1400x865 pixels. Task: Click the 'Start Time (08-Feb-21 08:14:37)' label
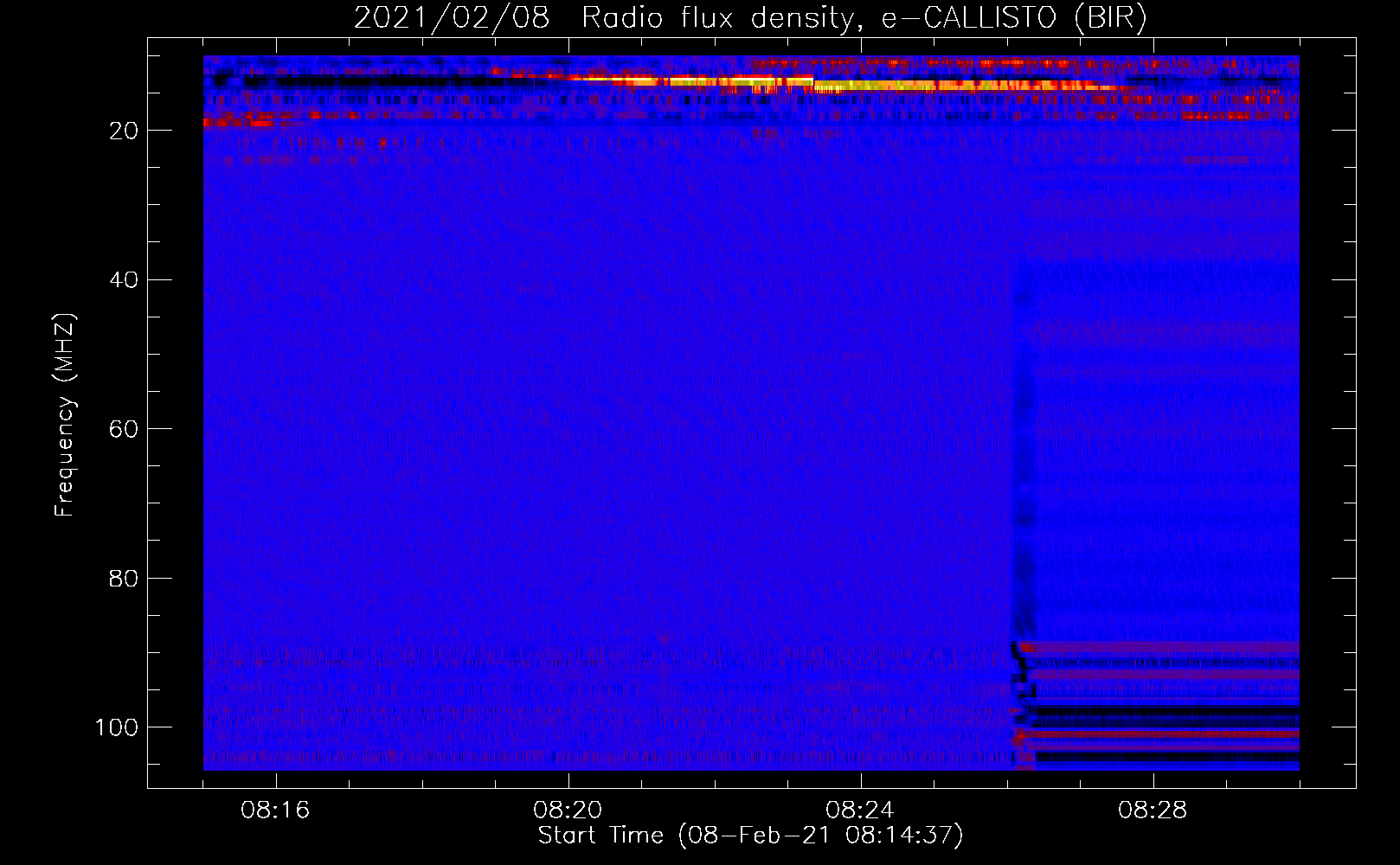(x=751, y=836)
